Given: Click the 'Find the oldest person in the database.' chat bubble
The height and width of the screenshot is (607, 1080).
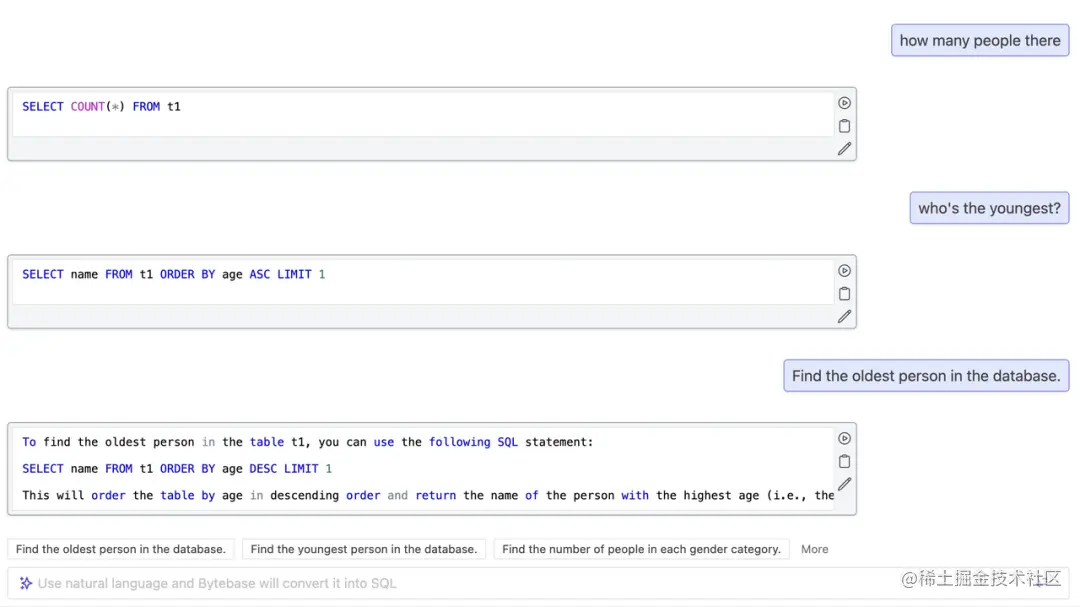Looking at the screenshot, I should click(926, 376).
